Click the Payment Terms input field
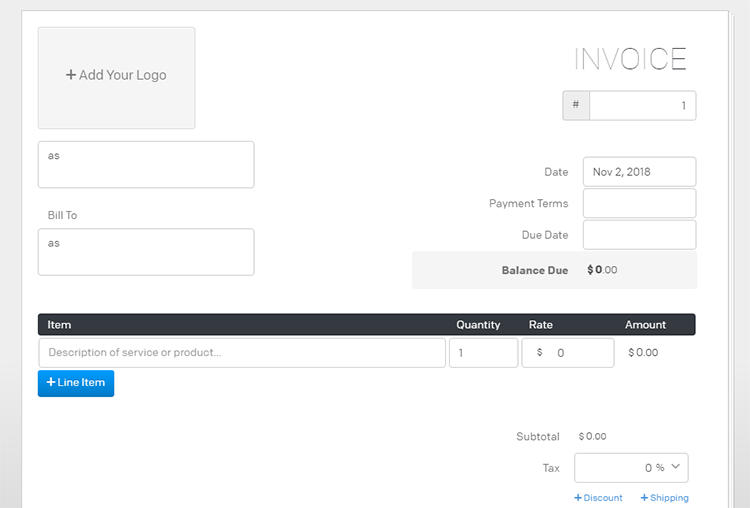Screen dimensions: 750x508 [x=639, y=203]
